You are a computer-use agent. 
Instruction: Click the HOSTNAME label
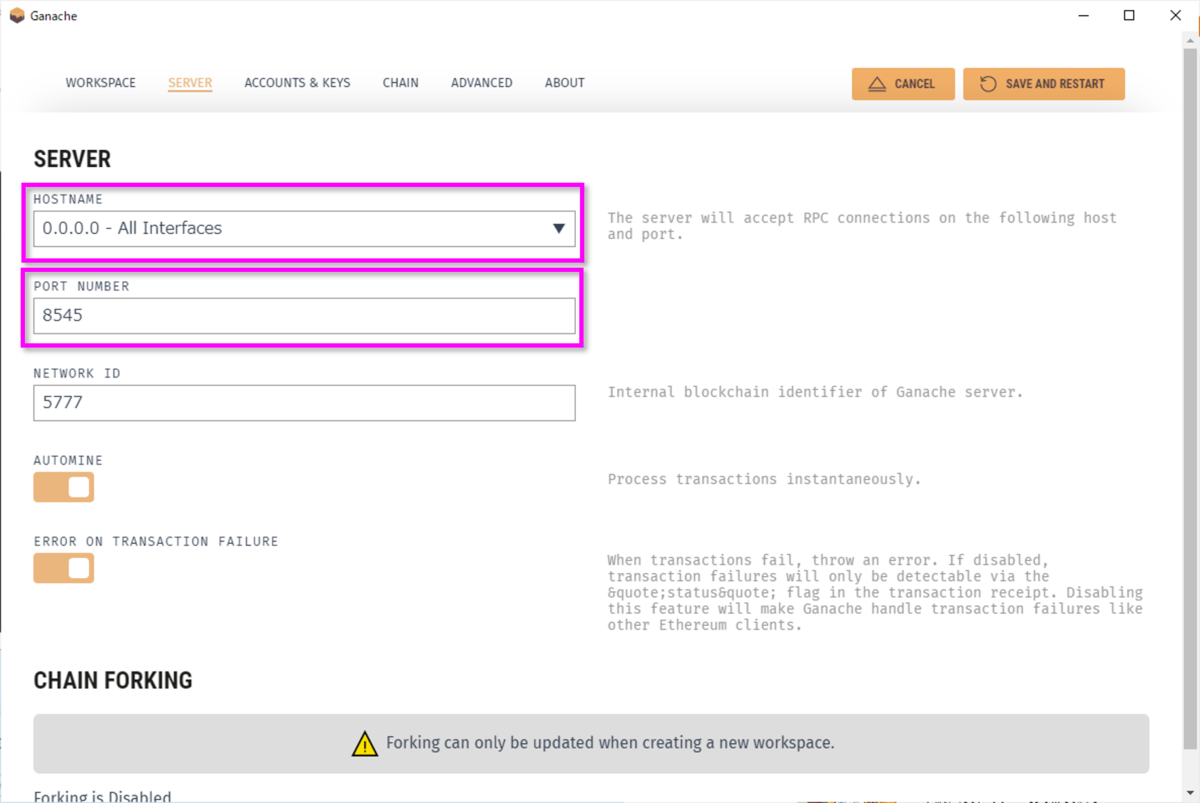pyautogui.click(x=68, y=199)
